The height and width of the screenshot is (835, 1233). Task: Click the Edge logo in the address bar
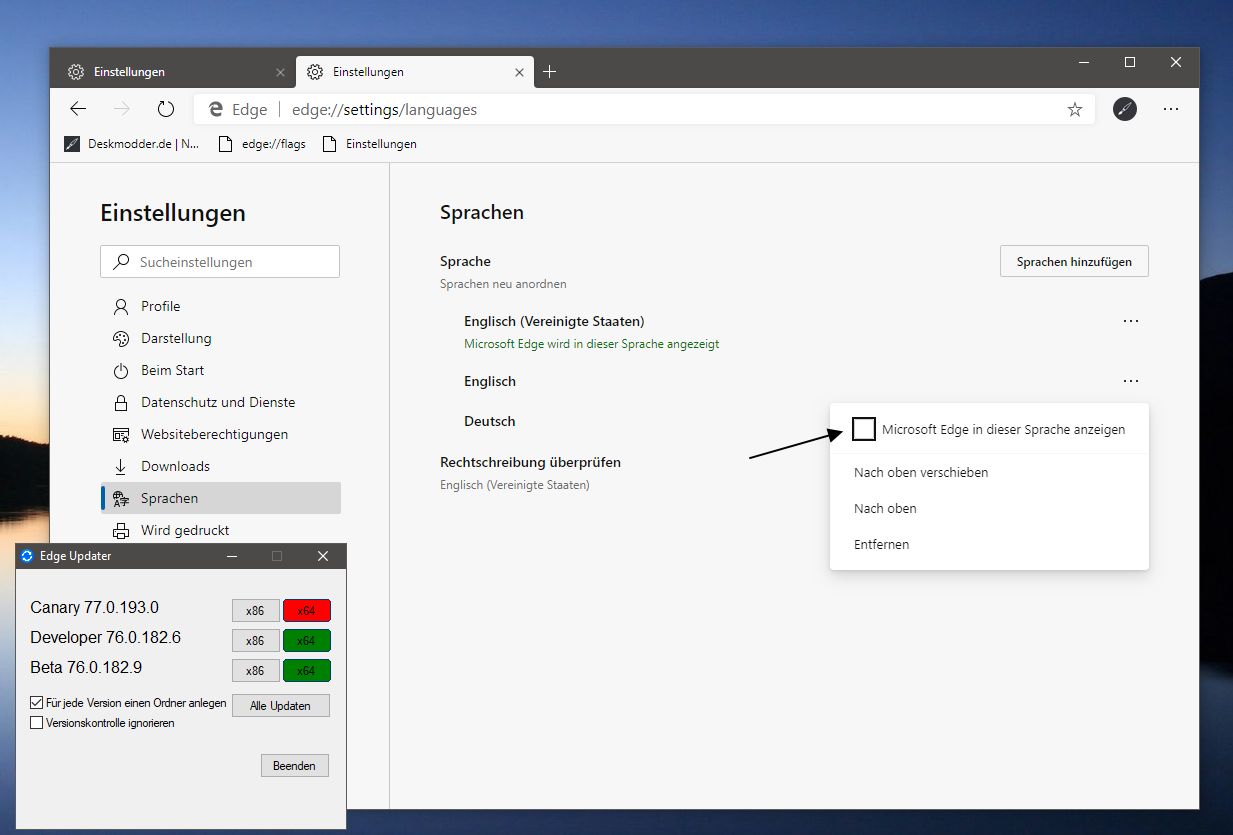(x=215, y=110)
